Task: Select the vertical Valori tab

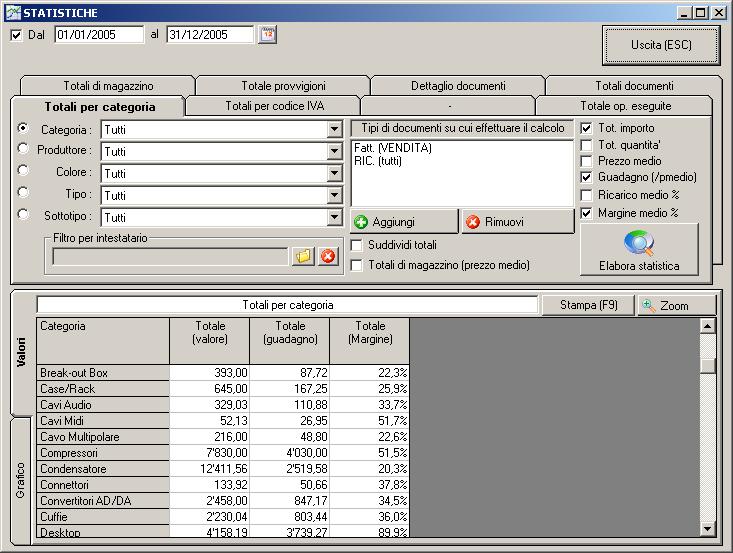Action: 21,352
